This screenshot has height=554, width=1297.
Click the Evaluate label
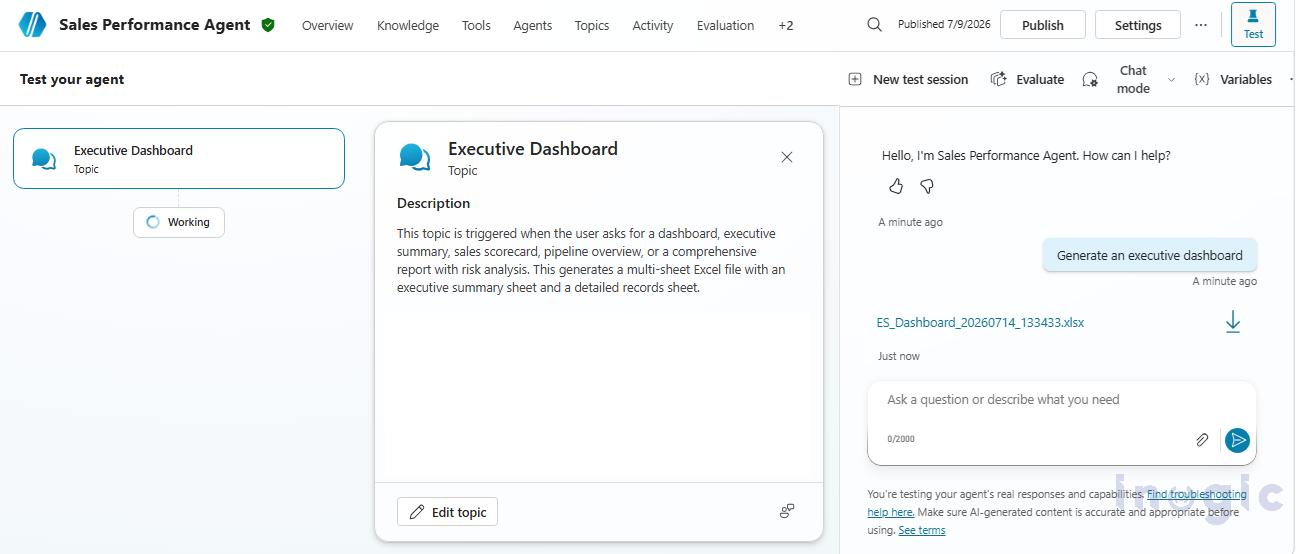(x=1040, y=79)
